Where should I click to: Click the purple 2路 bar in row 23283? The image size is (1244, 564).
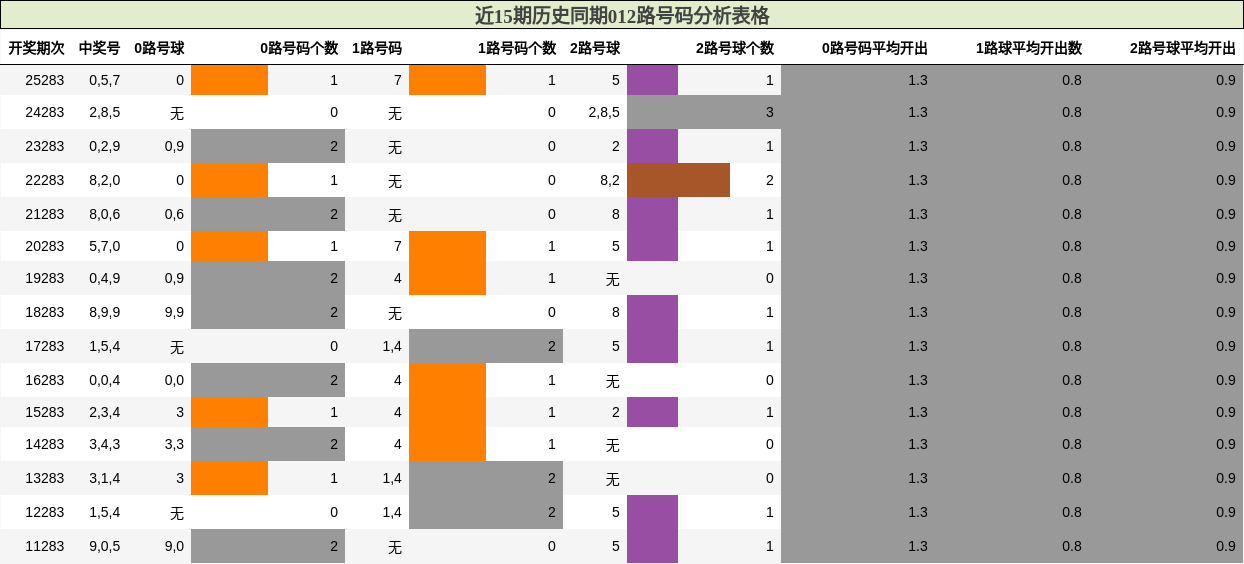pos(652,146)
